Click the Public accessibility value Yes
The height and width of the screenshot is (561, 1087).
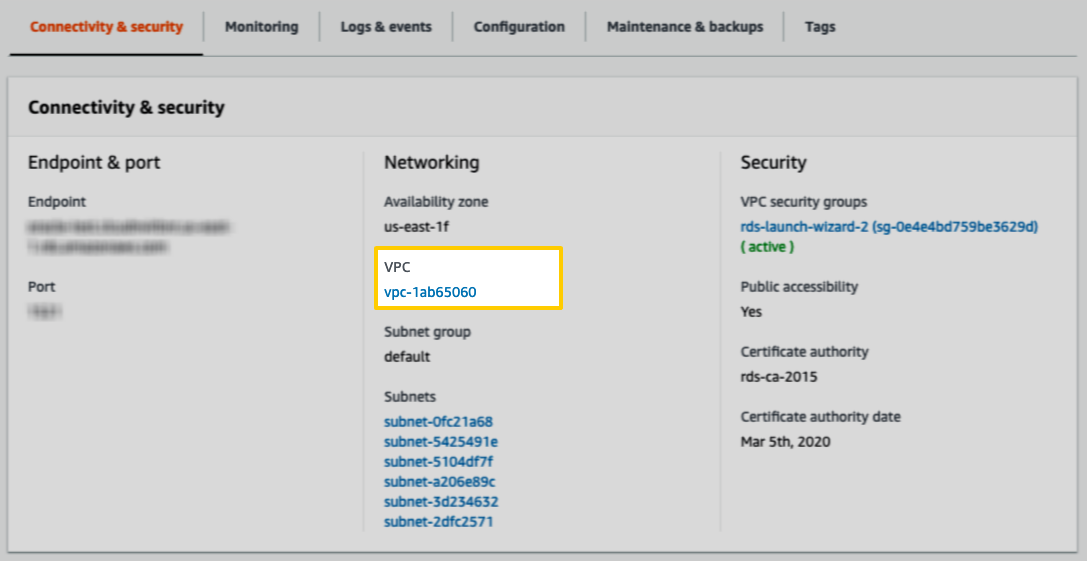tap(751, 312)
